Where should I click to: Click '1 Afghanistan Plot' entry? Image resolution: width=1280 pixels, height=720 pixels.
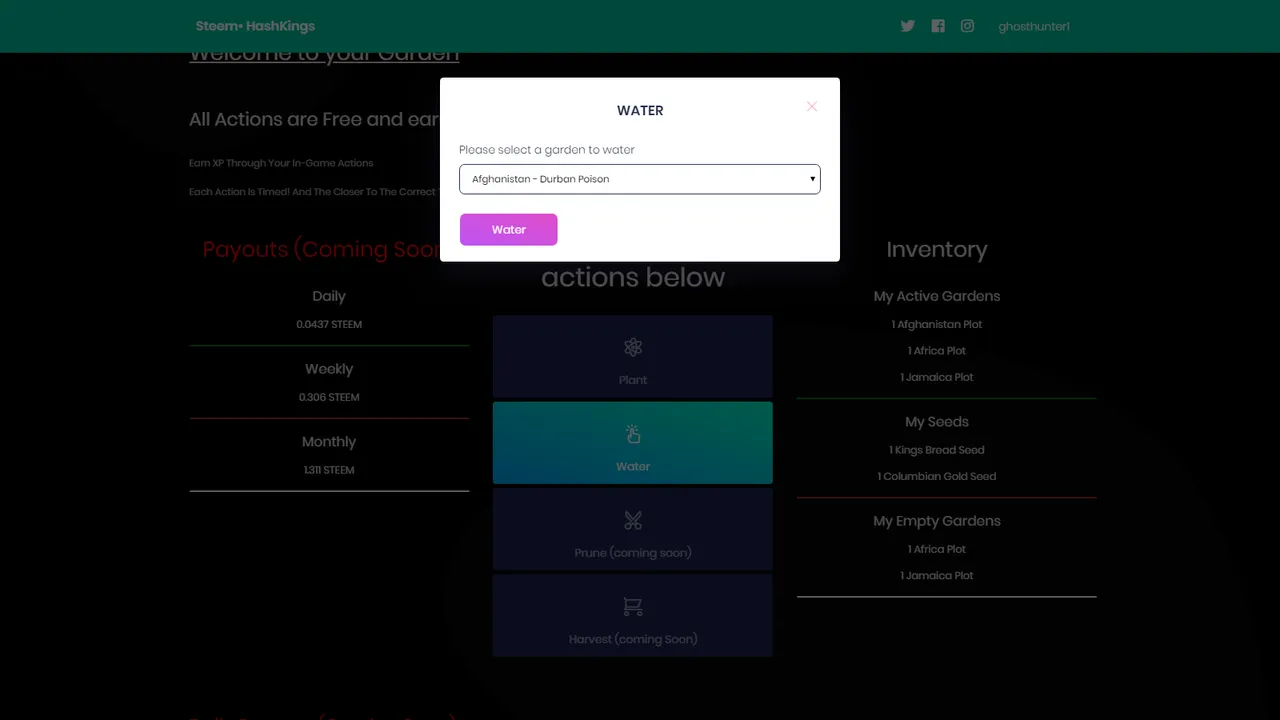pos(937,324)
